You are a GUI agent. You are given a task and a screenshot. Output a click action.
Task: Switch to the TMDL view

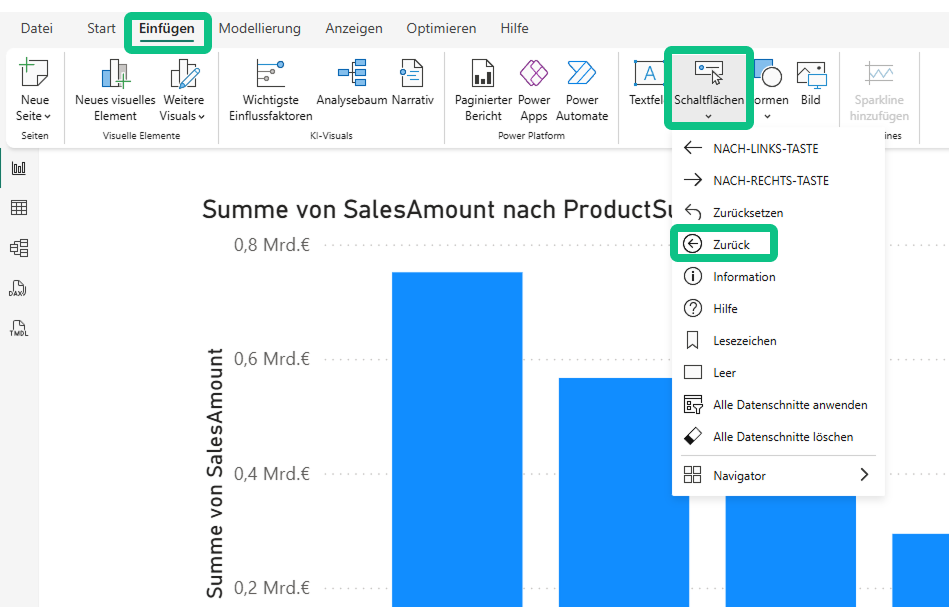(x=18, y=328)
